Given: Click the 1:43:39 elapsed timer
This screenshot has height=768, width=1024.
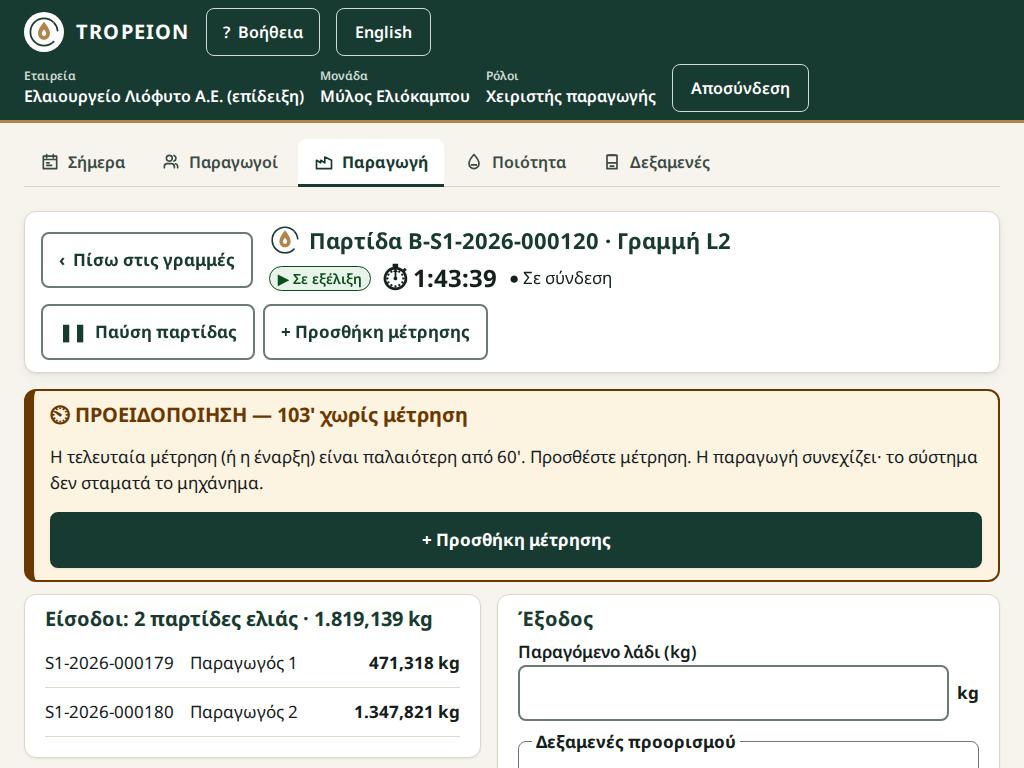Looking at the screenshot, I should pyautogui.click(x=455, y=279).
